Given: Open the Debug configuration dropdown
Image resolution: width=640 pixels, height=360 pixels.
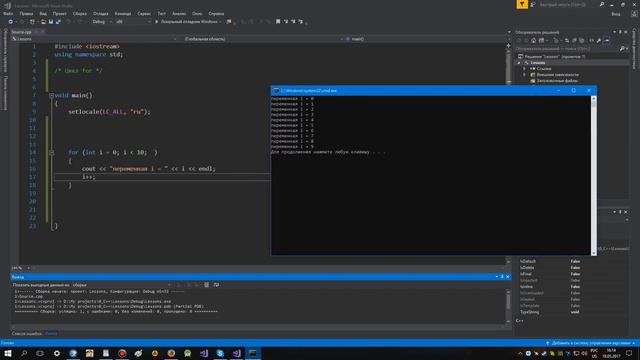Looking at the screenshot, I should coord(102,22).
